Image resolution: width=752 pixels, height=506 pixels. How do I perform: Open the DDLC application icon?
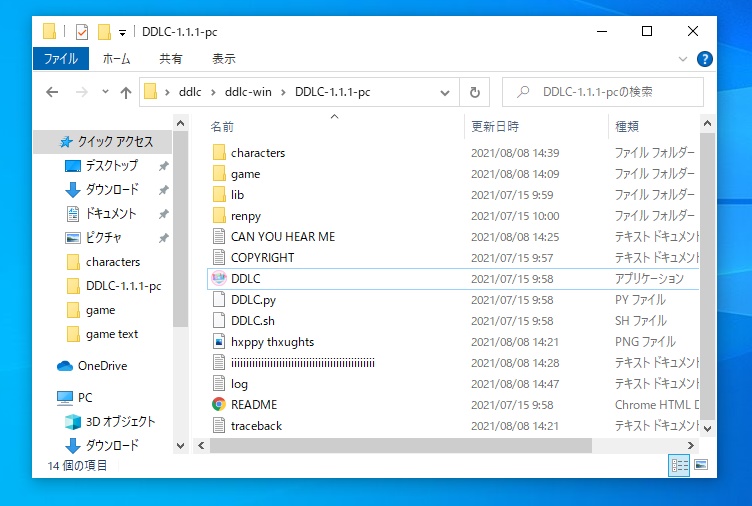(x=219, y=279)
